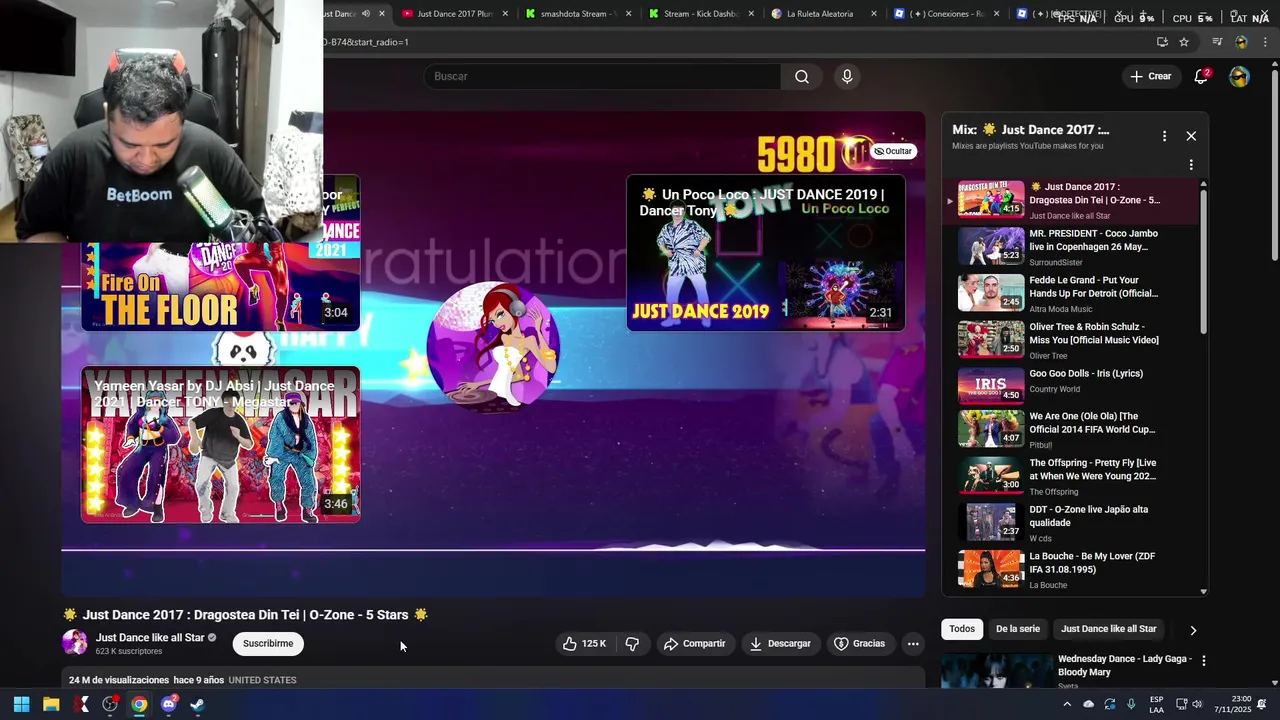Open options for Wednesday Dance suggestion
This screenshot has width=1280, height=720.
point(1204,661)
